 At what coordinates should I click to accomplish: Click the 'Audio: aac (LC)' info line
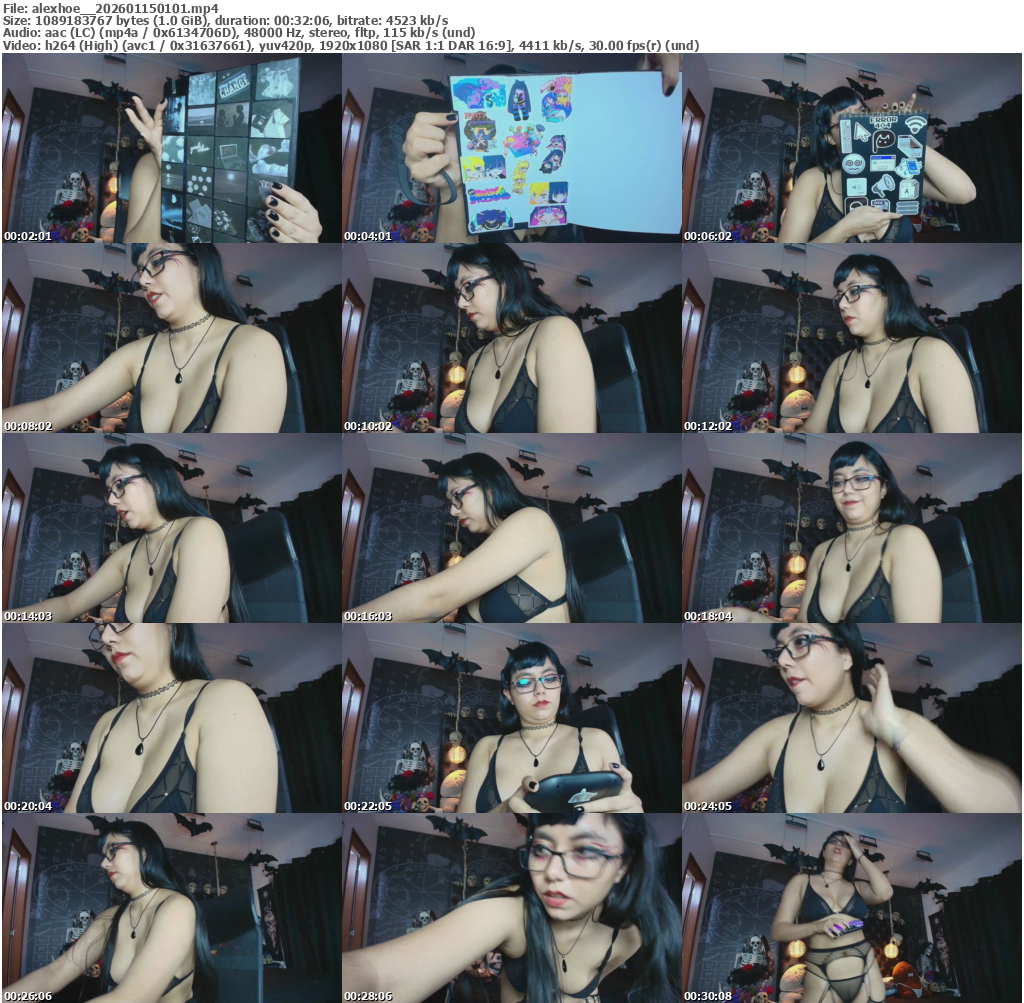(x=239, y=33)
